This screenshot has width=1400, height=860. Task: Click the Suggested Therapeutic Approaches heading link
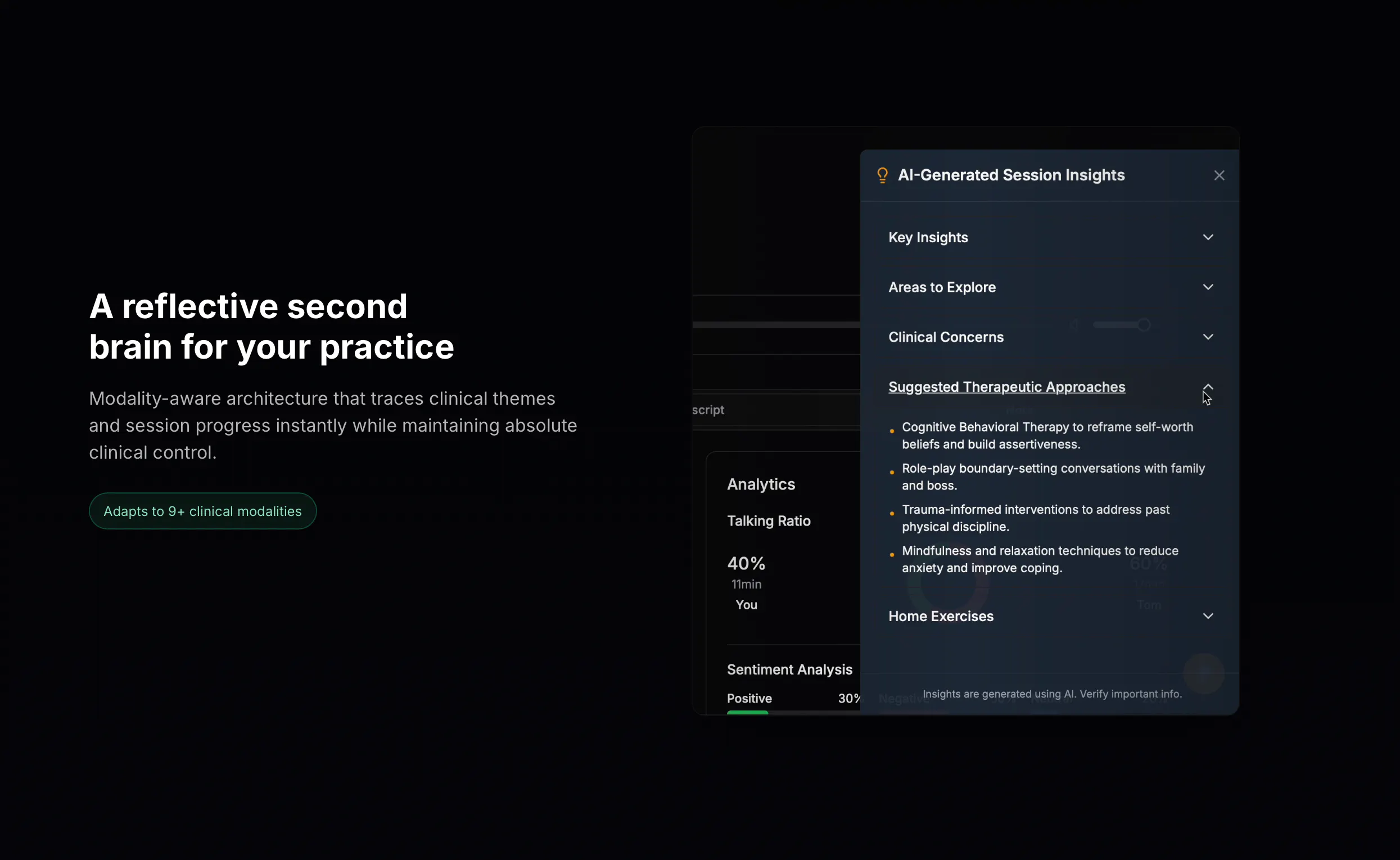[1006, 387]
